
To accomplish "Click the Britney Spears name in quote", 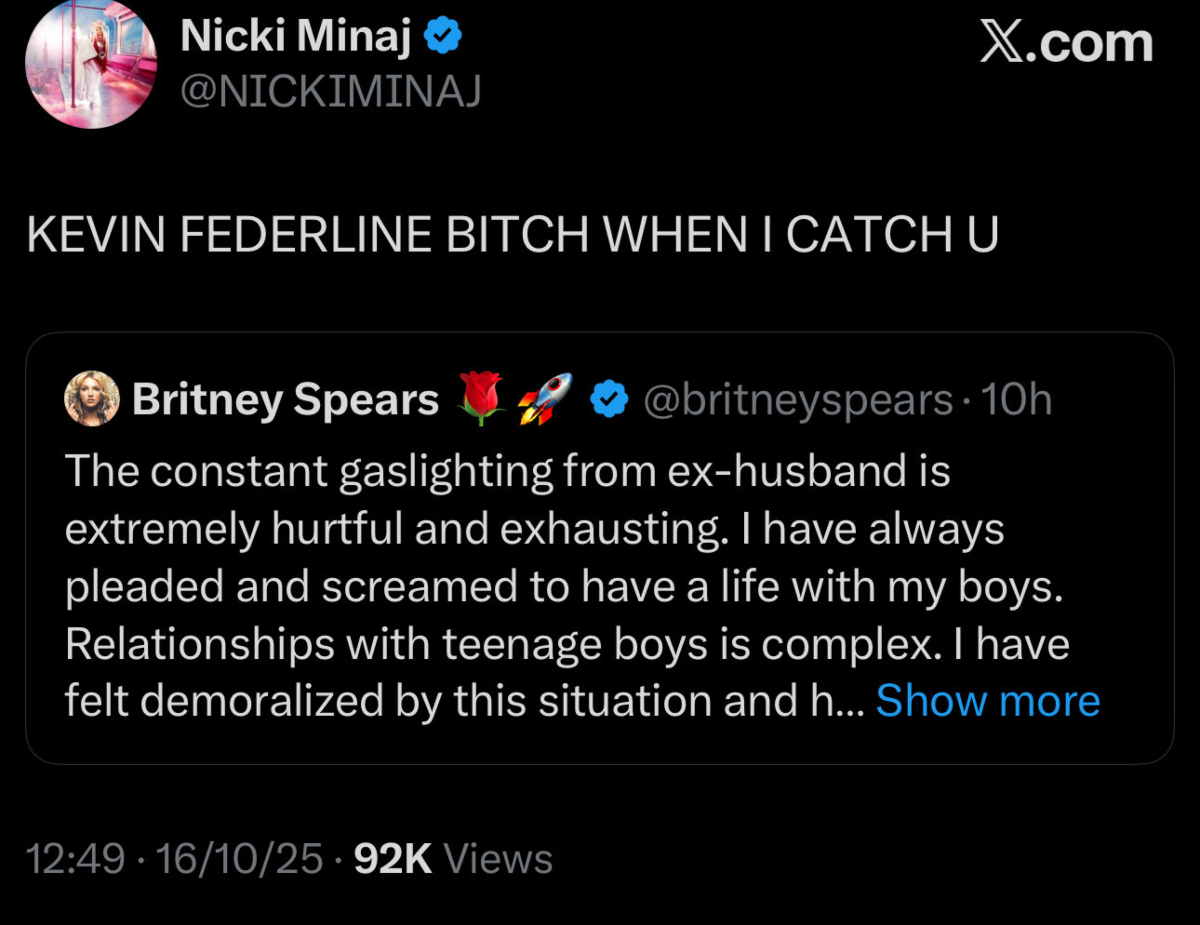I will coord(285,400).
